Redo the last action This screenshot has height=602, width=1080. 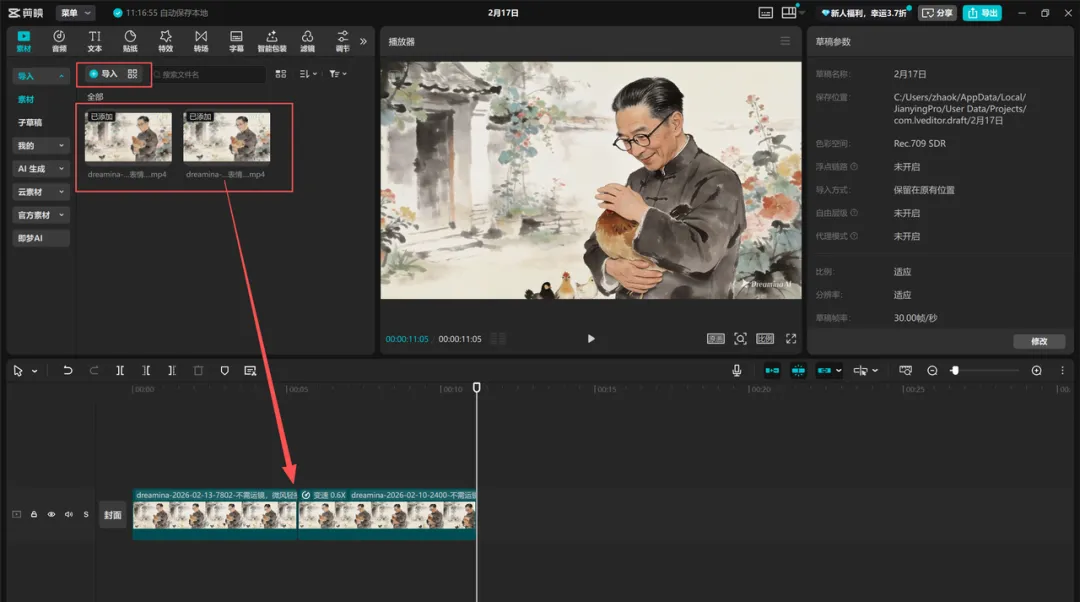point(94,371)
